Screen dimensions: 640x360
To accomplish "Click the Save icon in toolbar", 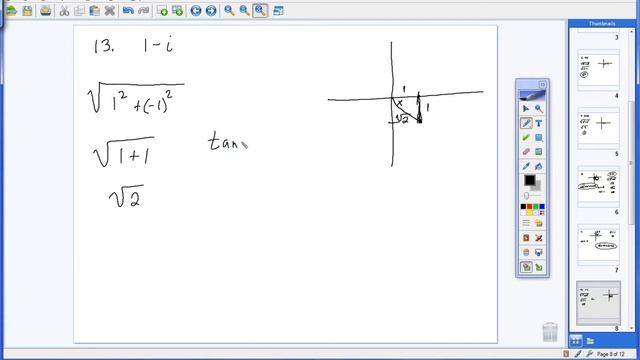I will point(27,11).
